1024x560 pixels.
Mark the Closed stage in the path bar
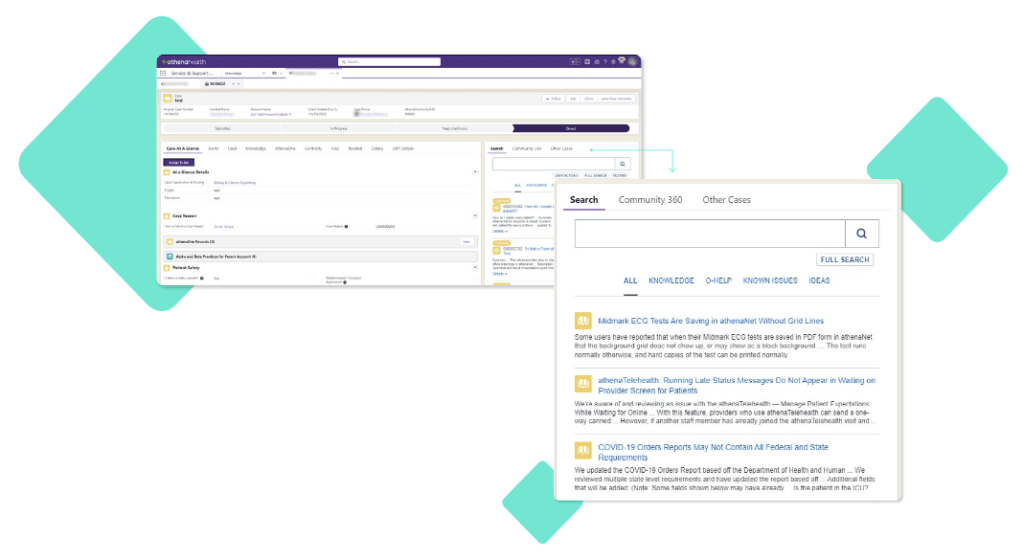click(x=570, y=128)
